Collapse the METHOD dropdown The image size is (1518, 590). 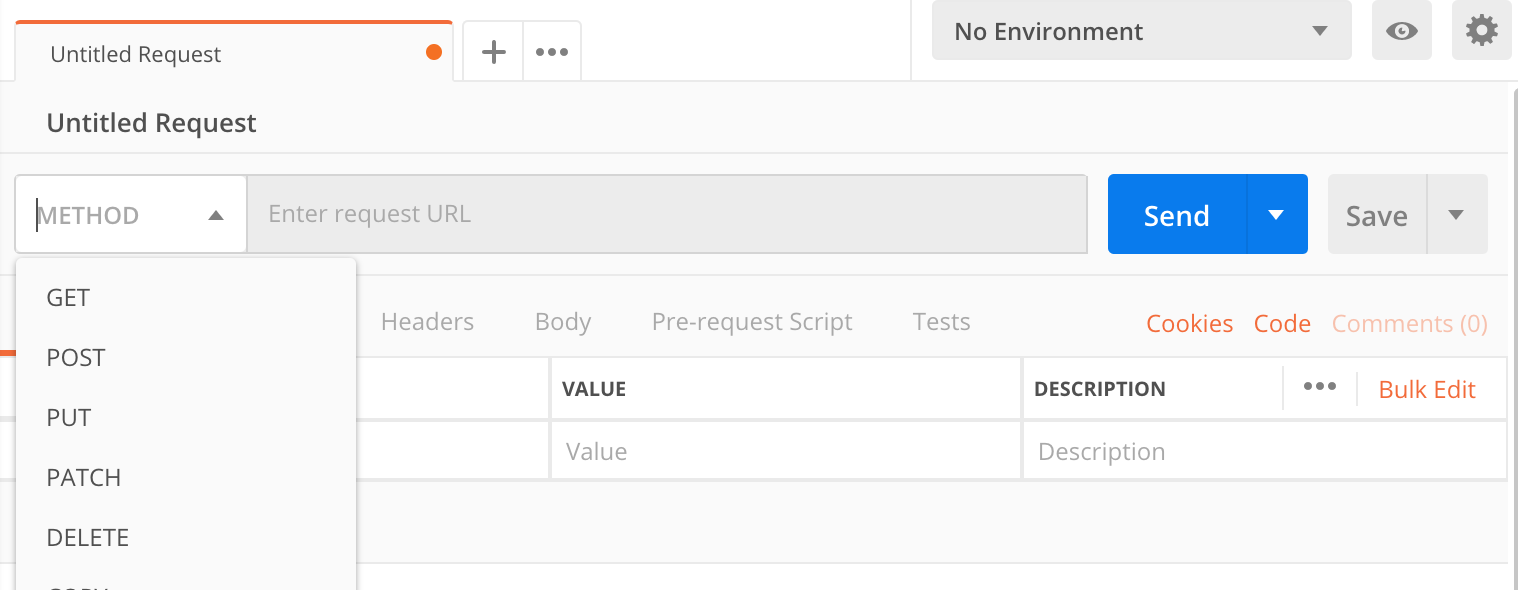tap(216, 214)
